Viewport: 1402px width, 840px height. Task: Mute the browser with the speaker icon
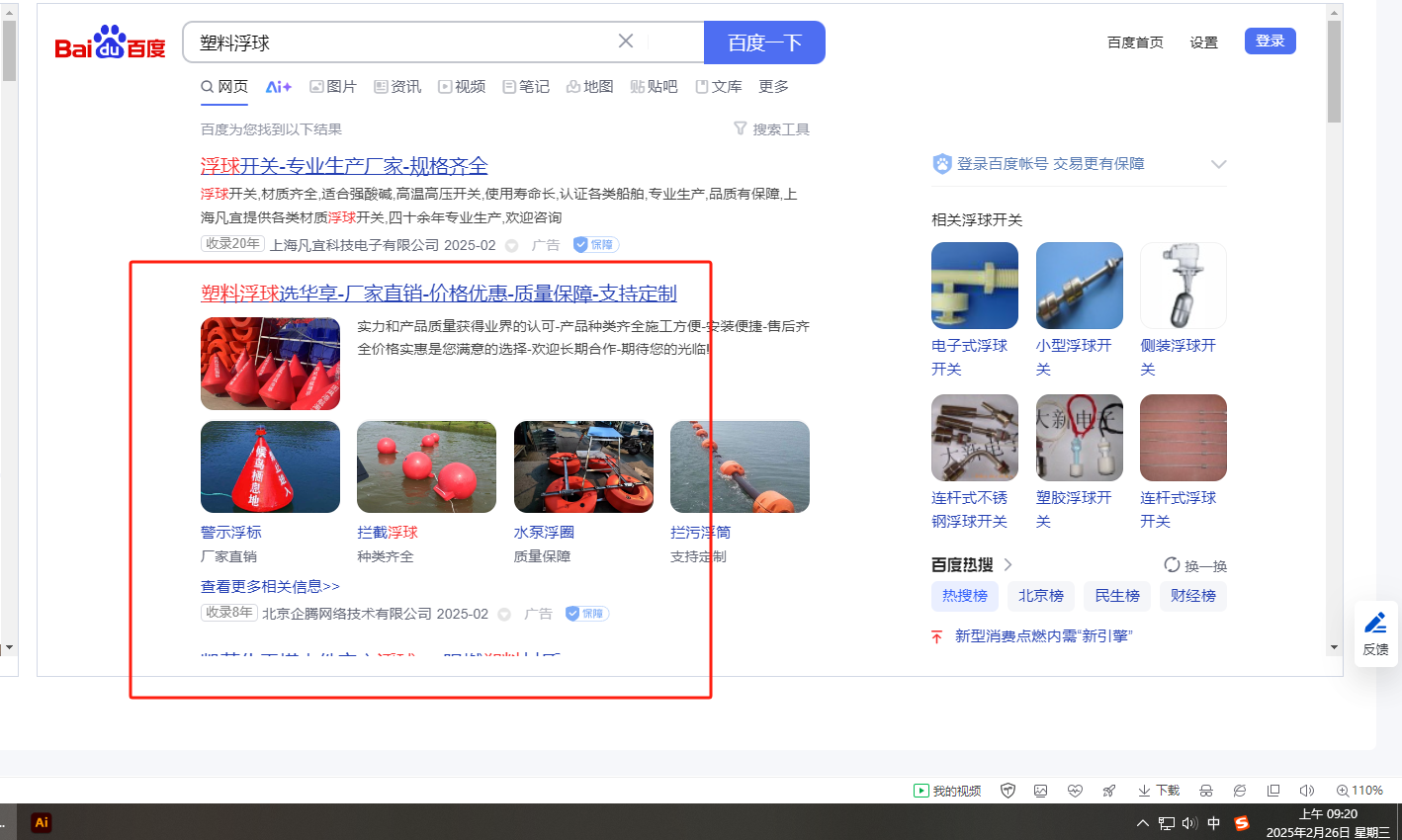(1307, 791)
